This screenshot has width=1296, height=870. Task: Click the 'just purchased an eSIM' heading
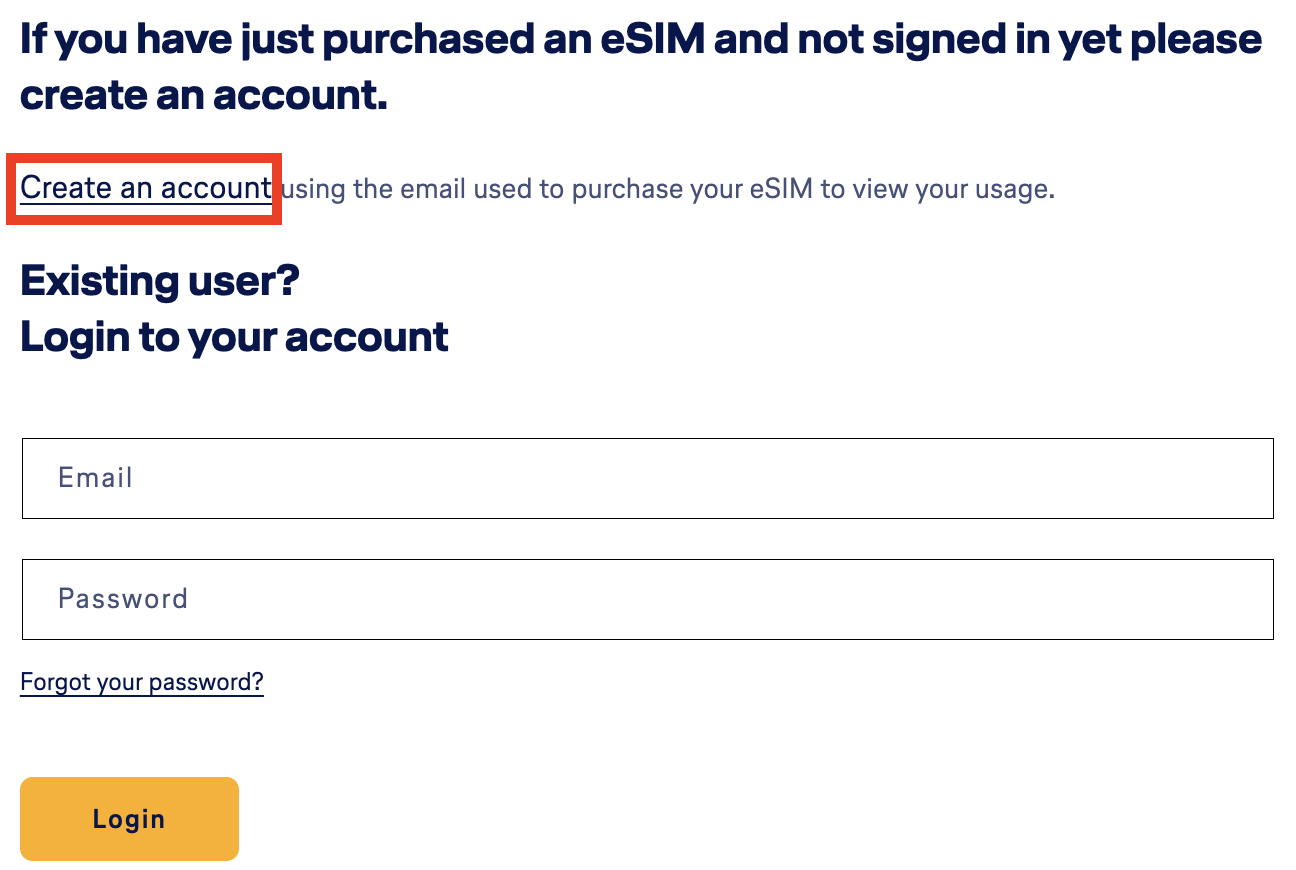(x=640, y=40)
